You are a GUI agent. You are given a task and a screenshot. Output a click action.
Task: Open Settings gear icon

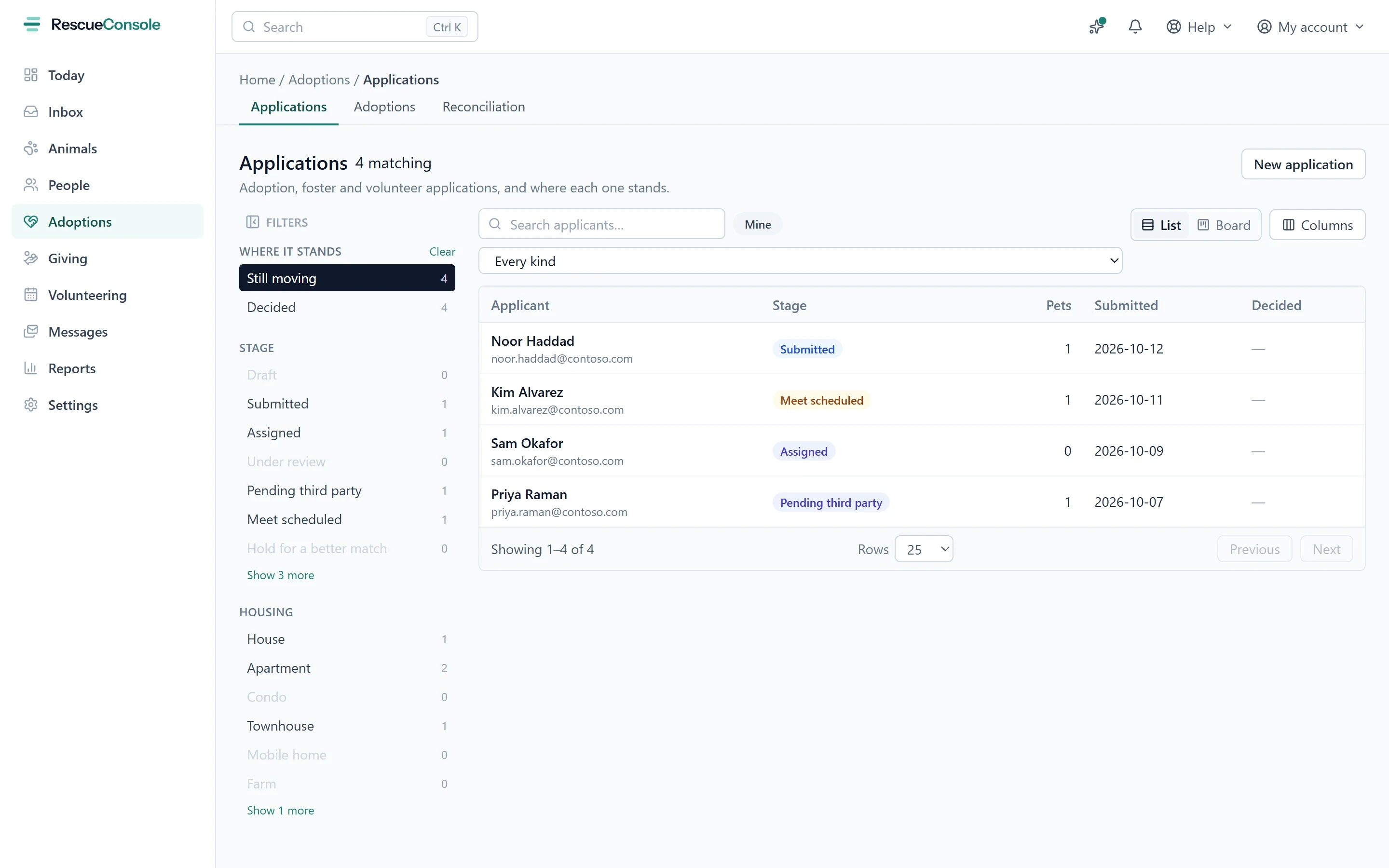click(31, 405)
